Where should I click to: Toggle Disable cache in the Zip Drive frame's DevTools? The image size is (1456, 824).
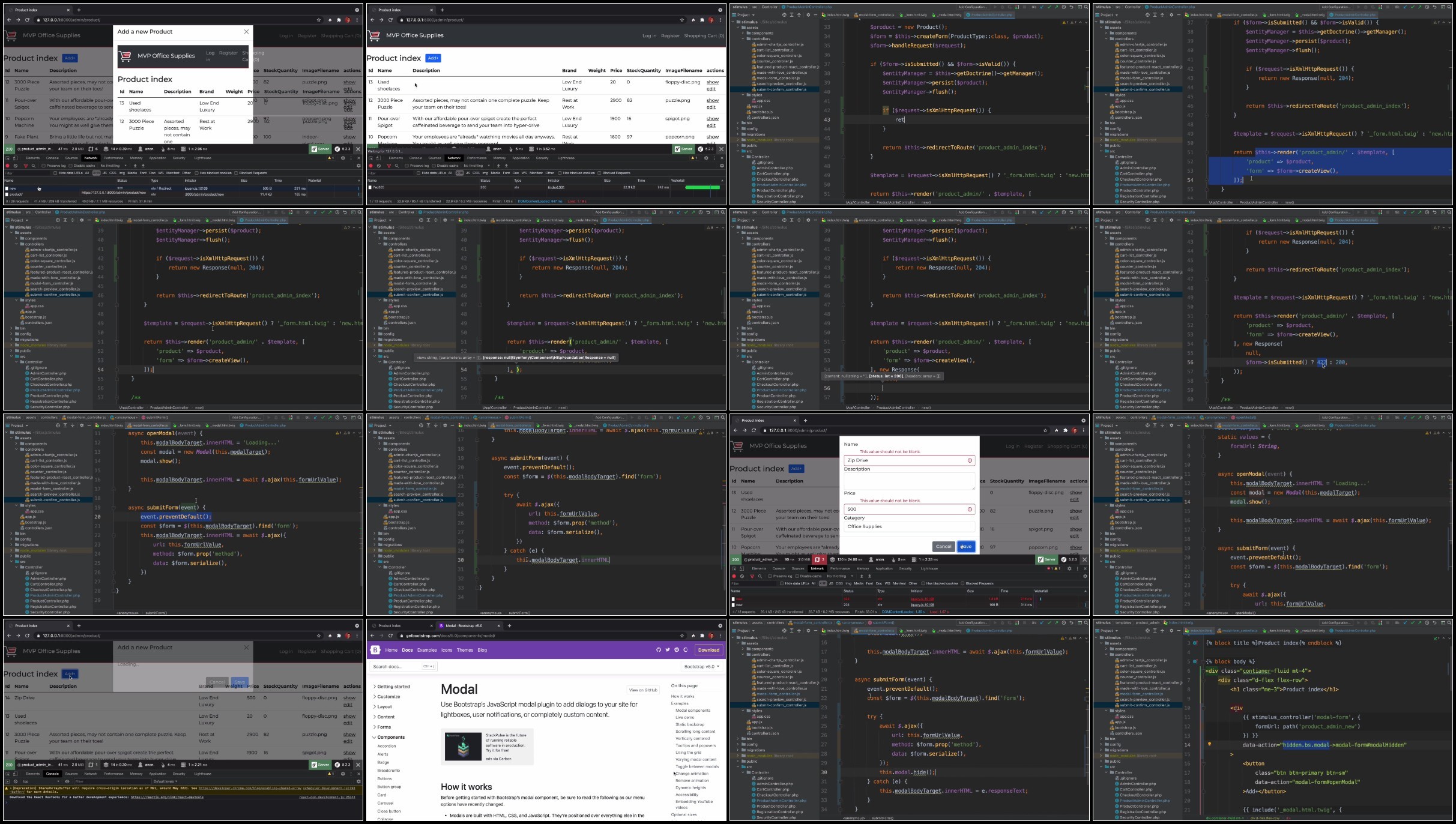click(796, 576)
